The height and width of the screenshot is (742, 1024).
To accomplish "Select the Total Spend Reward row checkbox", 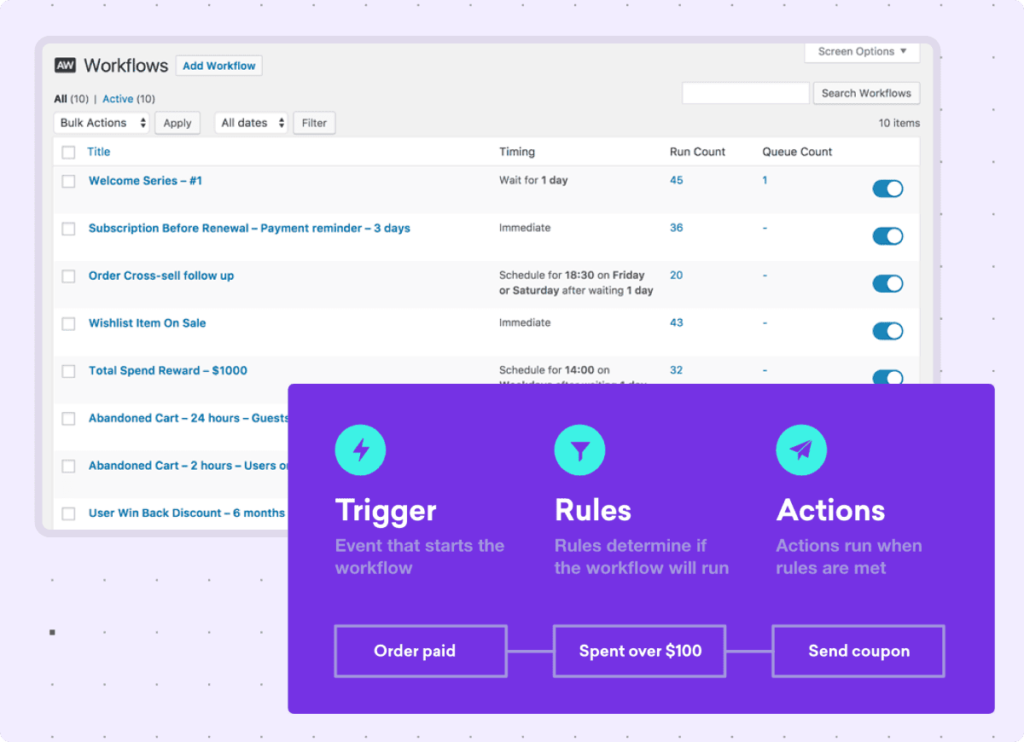I will (x=69, y=372).
